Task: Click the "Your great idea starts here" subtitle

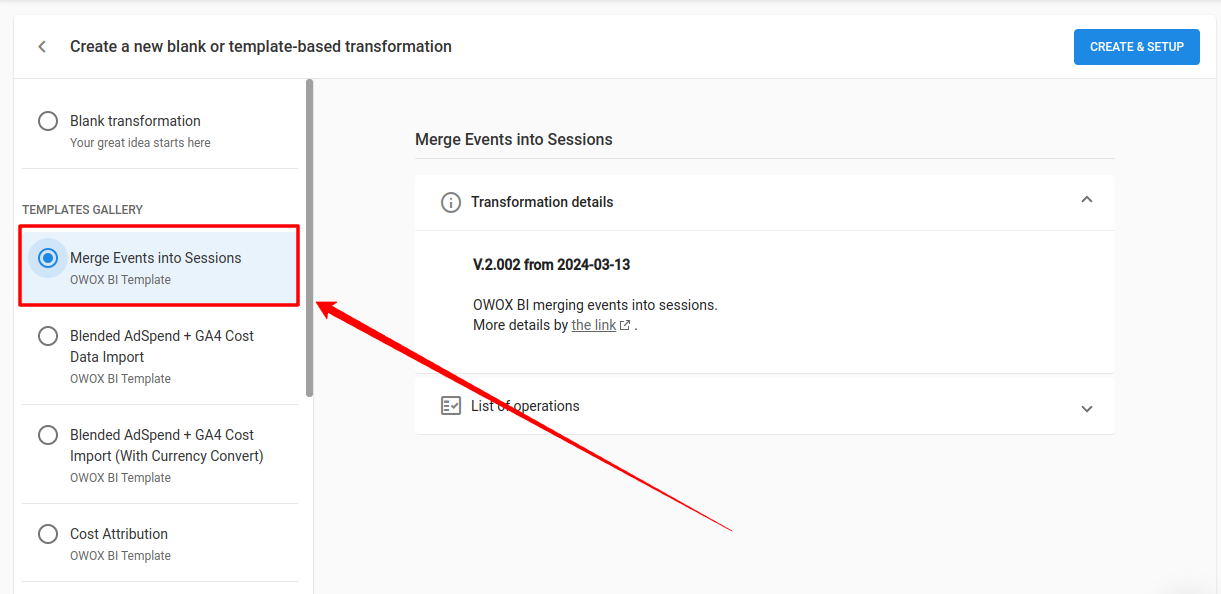Action: pos(140,142)
